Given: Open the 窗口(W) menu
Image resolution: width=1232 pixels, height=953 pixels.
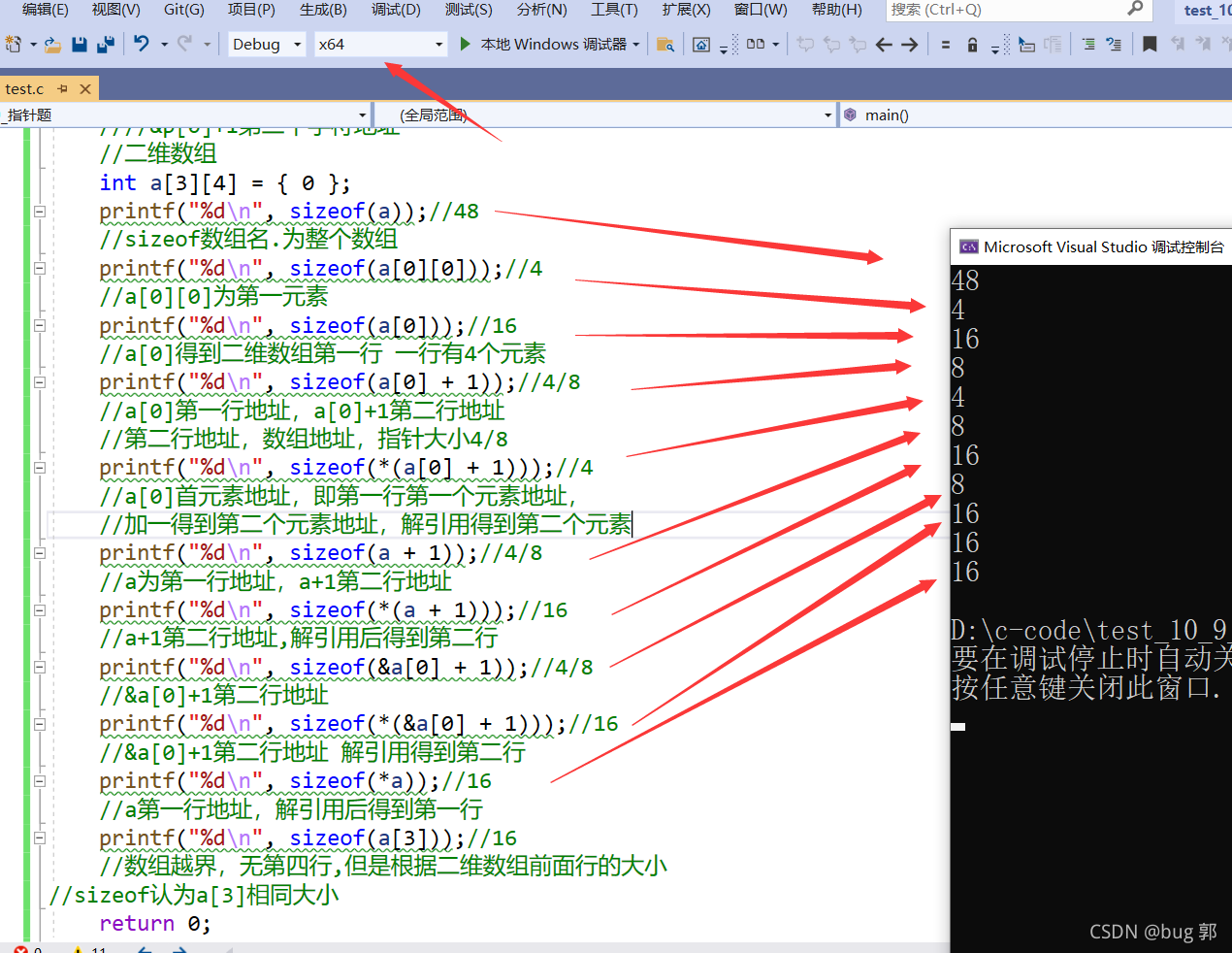Looking at the screenshot, I should tap(761, 10).
